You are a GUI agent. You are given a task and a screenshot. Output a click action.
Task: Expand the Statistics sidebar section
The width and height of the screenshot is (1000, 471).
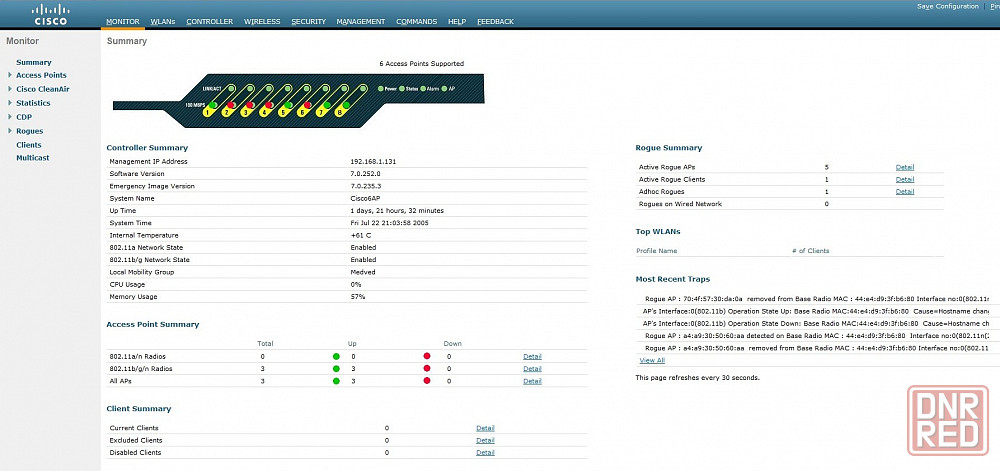[10, 103]
